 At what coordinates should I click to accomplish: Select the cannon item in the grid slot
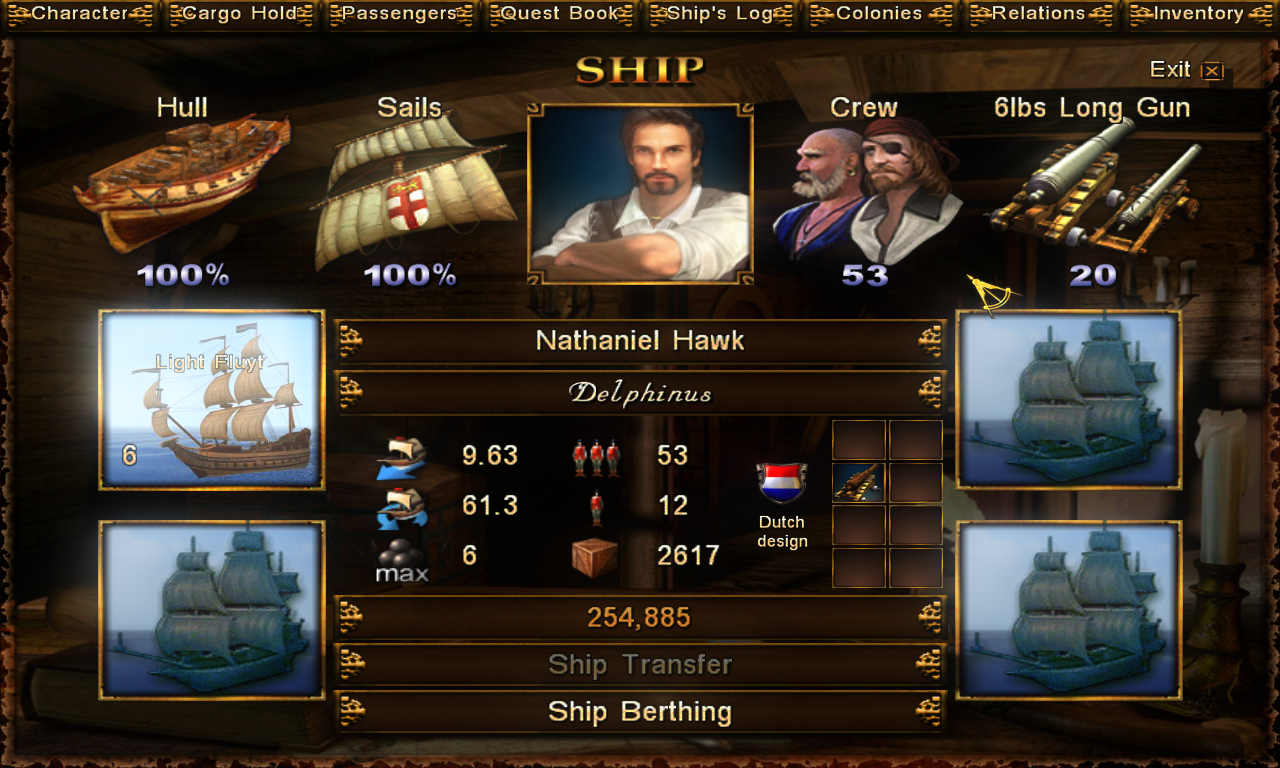[x=859, y=483]
